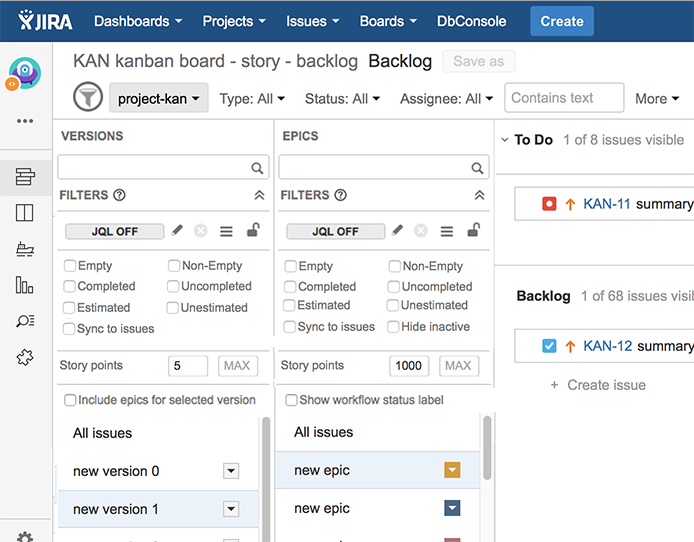Image resolution: width=694 pixels, height=542 pixels.
Task: Collapse the Epics FILTERS section chevron
Action: coord(479,195)
